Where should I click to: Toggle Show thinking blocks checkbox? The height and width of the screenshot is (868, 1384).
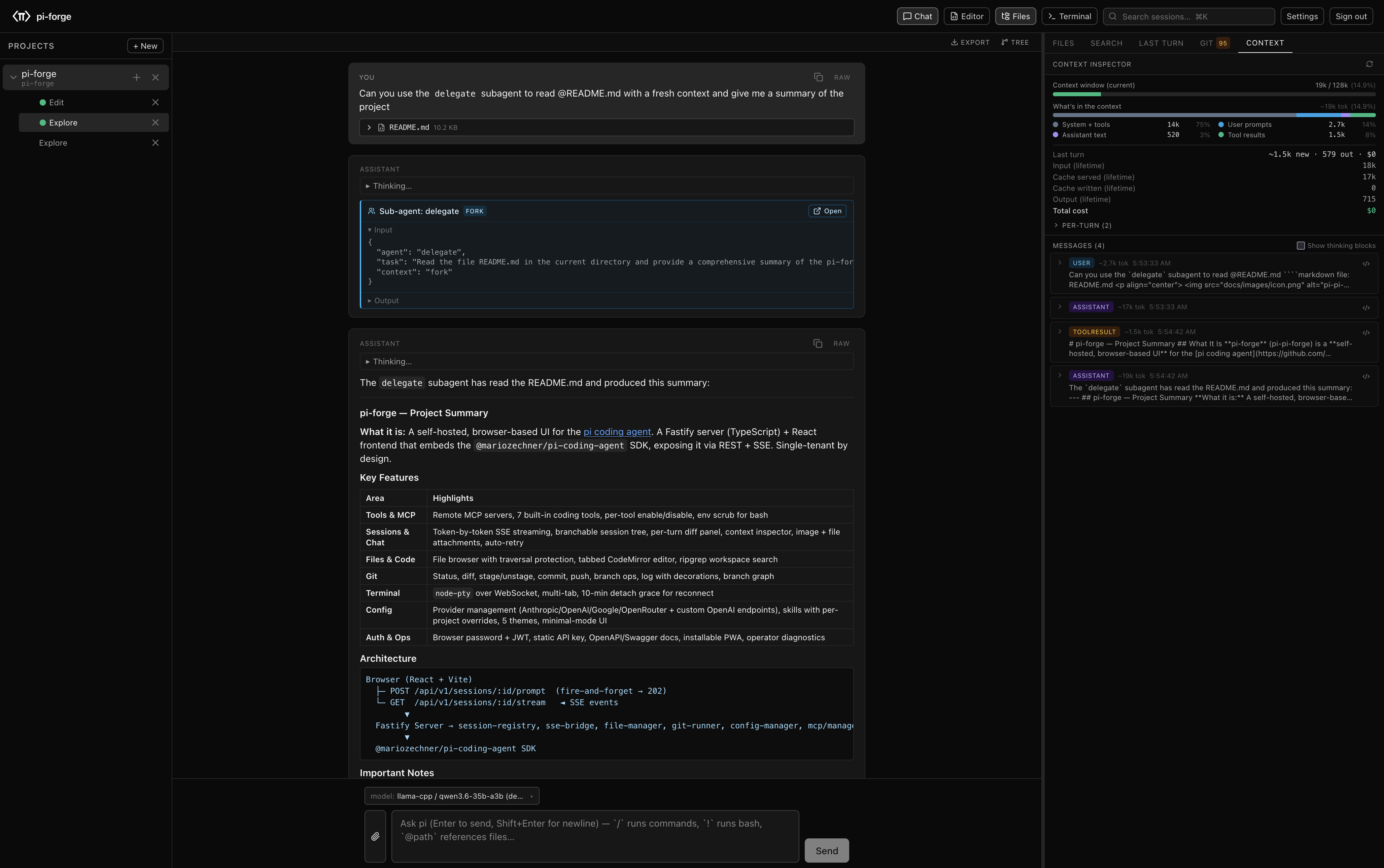(x=1301, y=246)
